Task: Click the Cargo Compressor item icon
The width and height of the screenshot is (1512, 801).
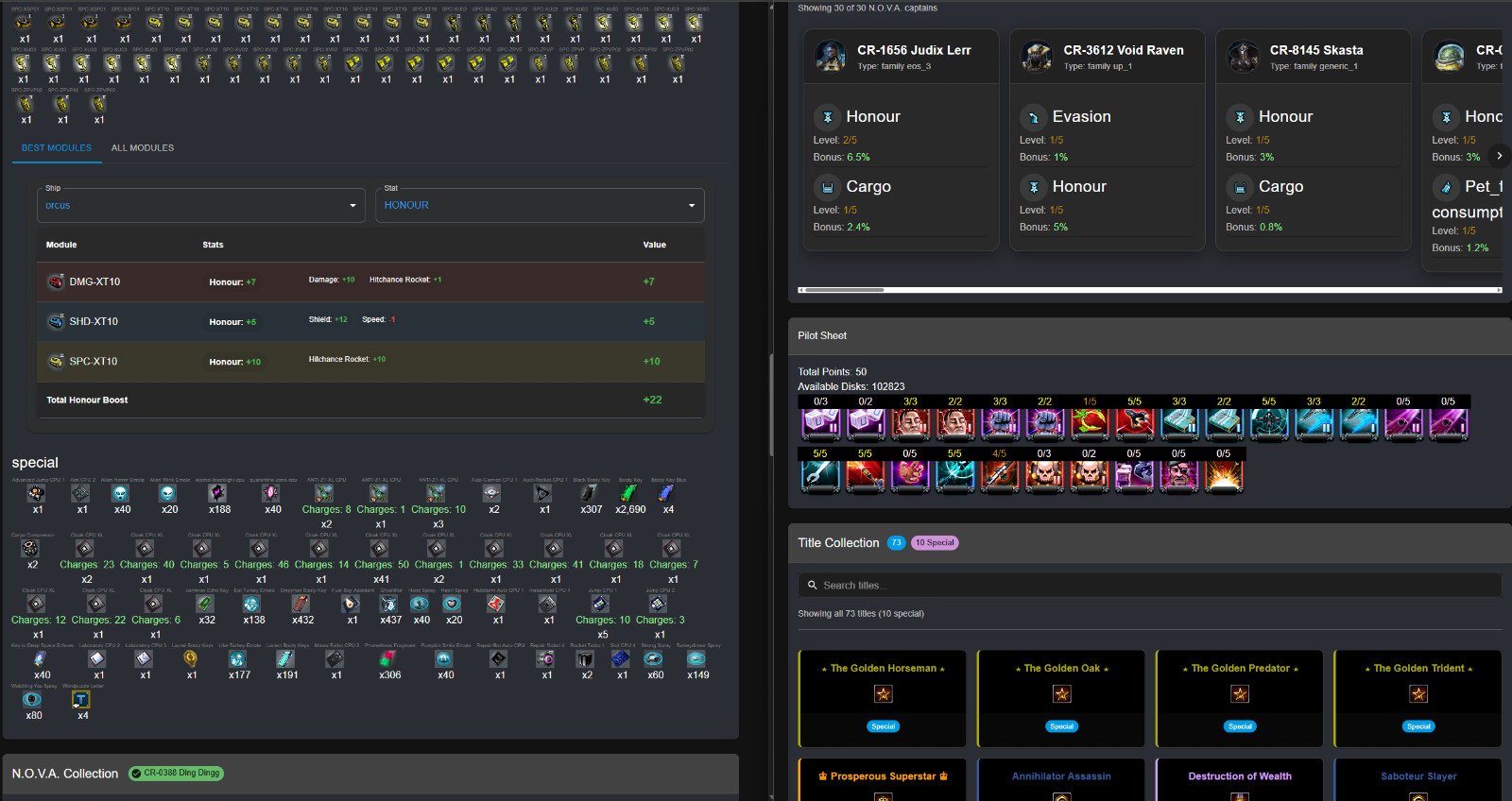Action: coord(31,547)
